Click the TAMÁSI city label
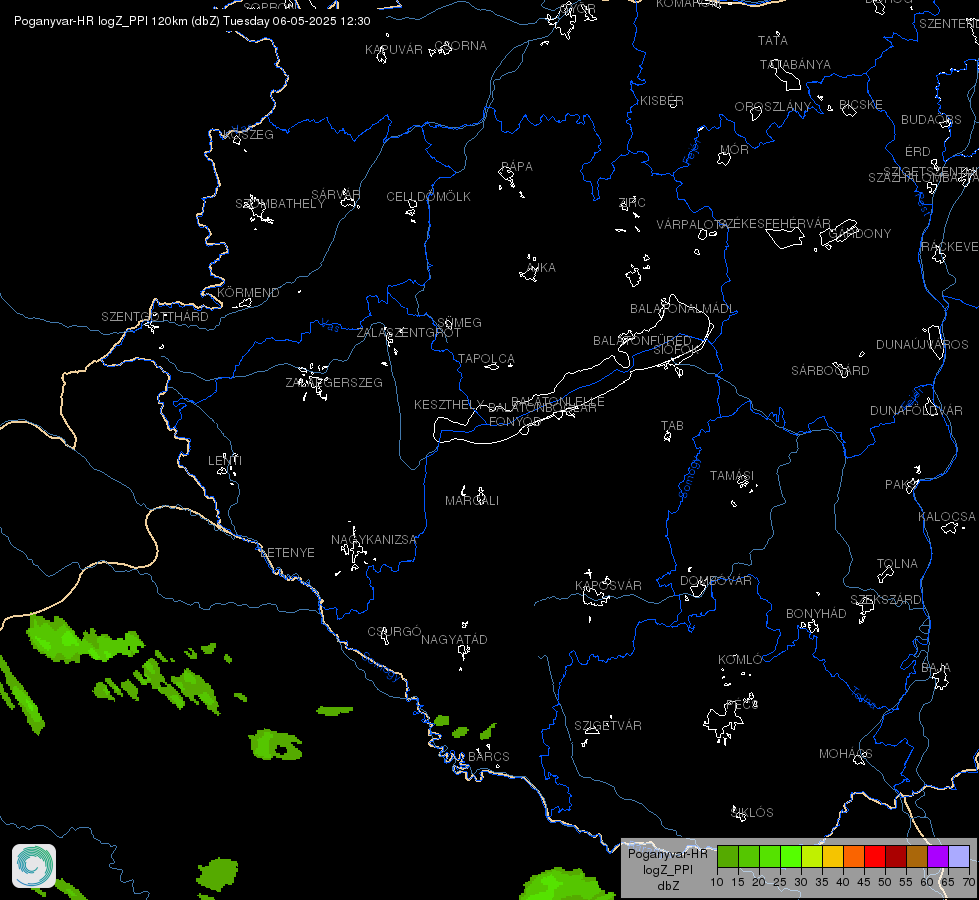This screenshot has height=900, width=979. pos(732,476)
